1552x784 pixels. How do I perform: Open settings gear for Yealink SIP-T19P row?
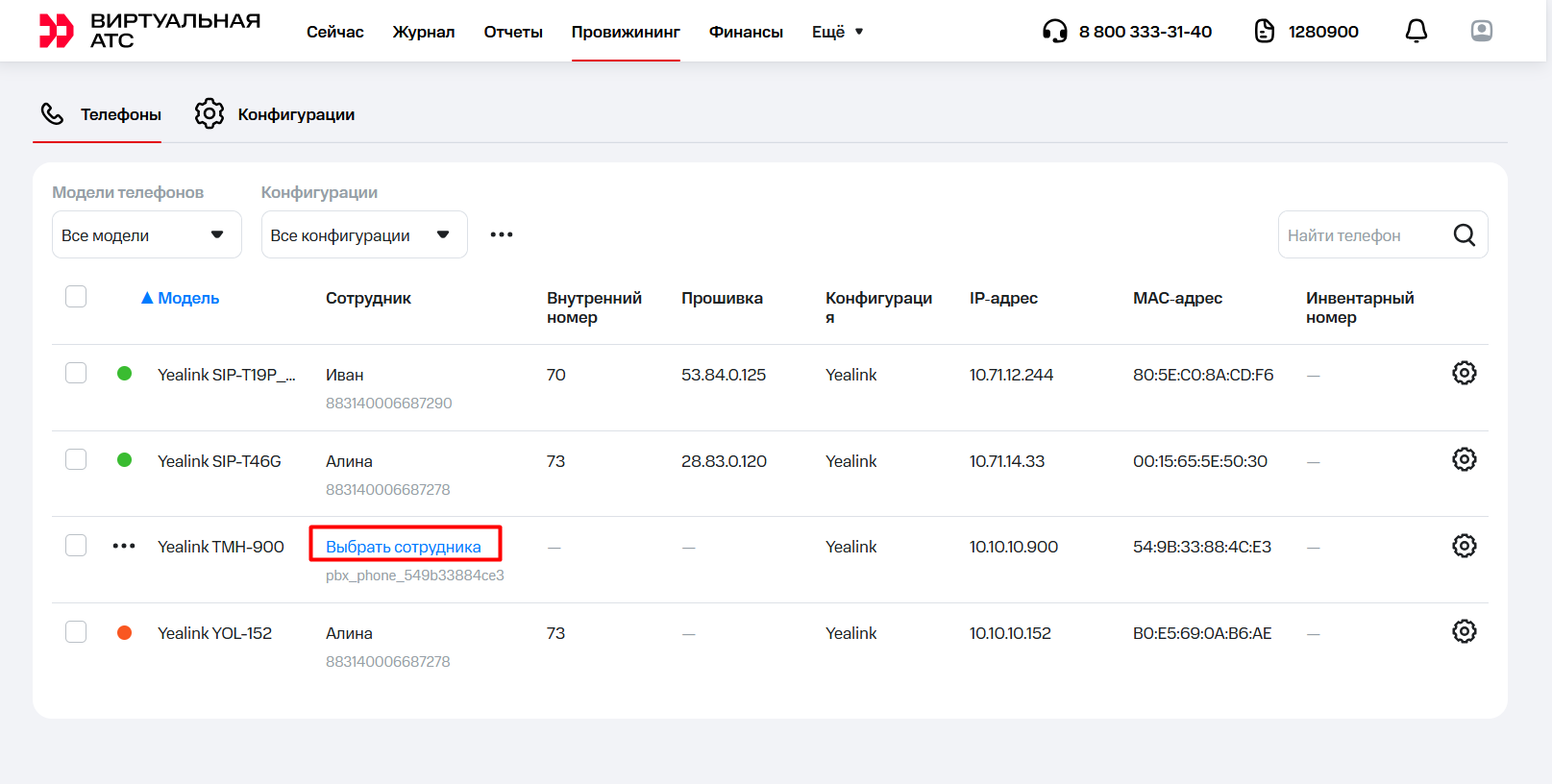coord(1464,373)
